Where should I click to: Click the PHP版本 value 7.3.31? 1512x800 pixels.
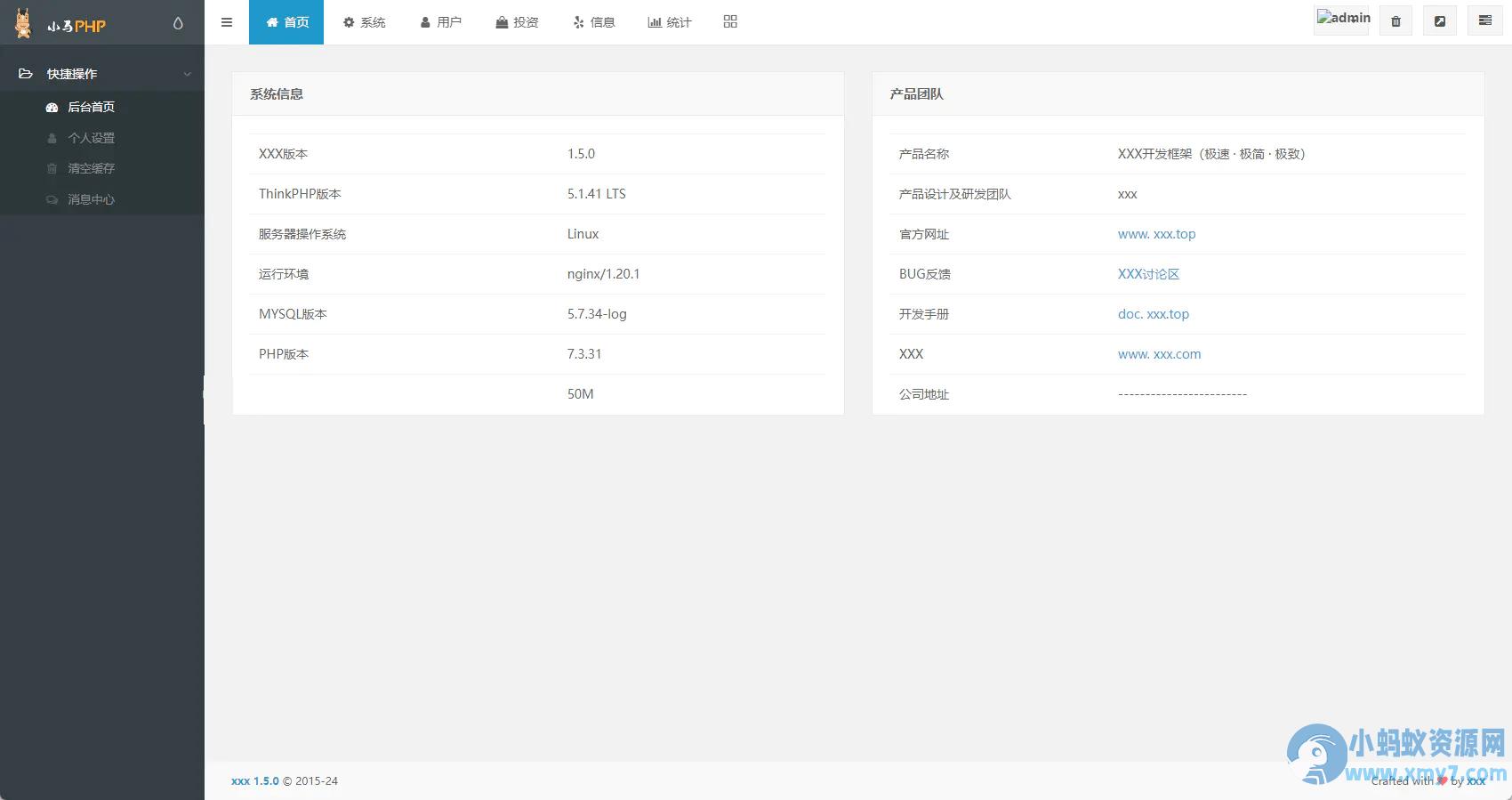tap(584, 354)
